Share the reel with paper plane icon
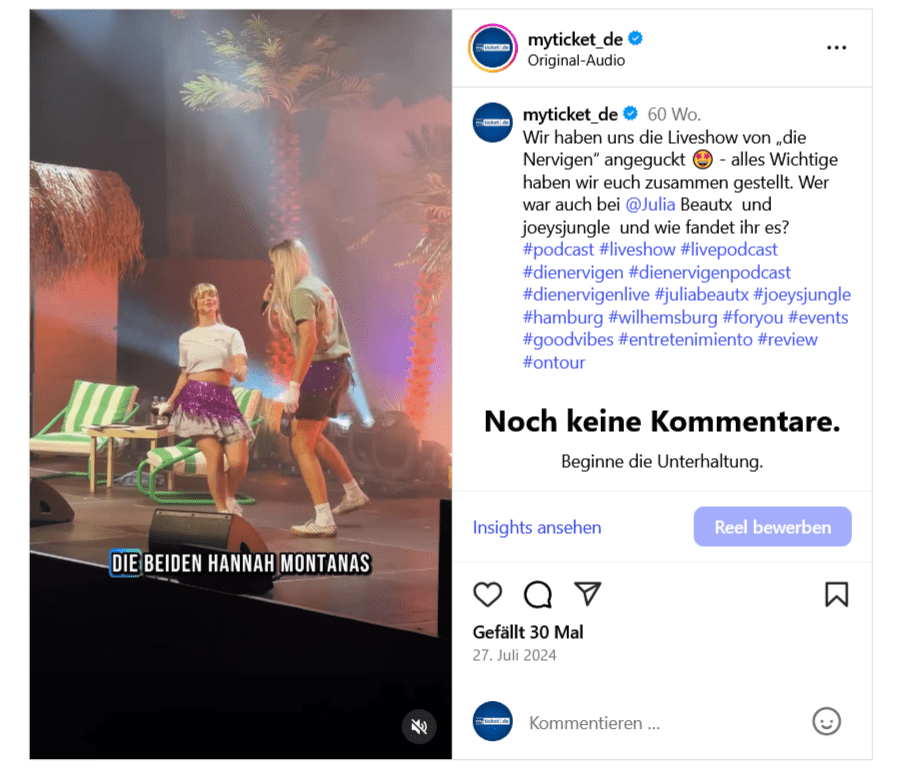 [x=587, y=594]
